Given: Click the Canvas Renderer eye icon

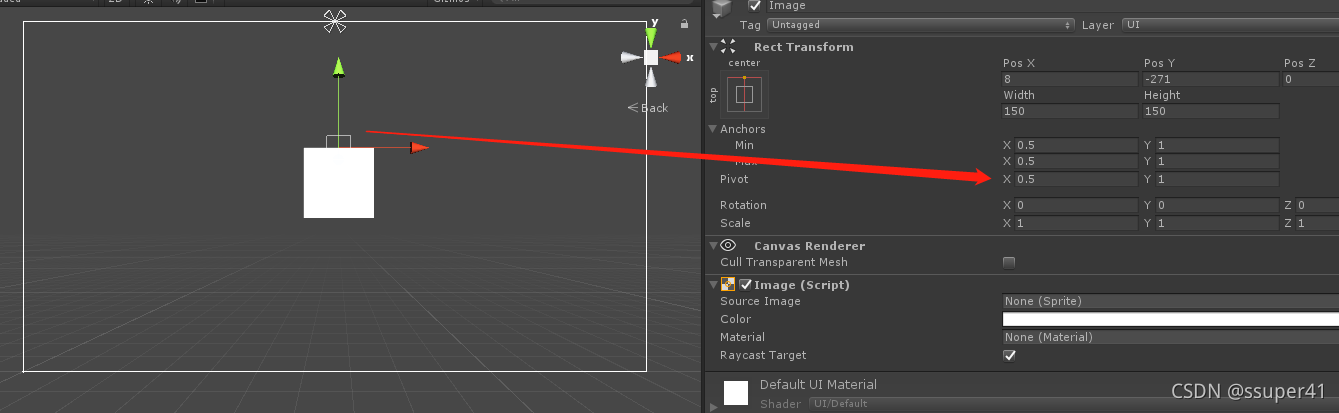Looking at the screenshot, I should 728,245.
